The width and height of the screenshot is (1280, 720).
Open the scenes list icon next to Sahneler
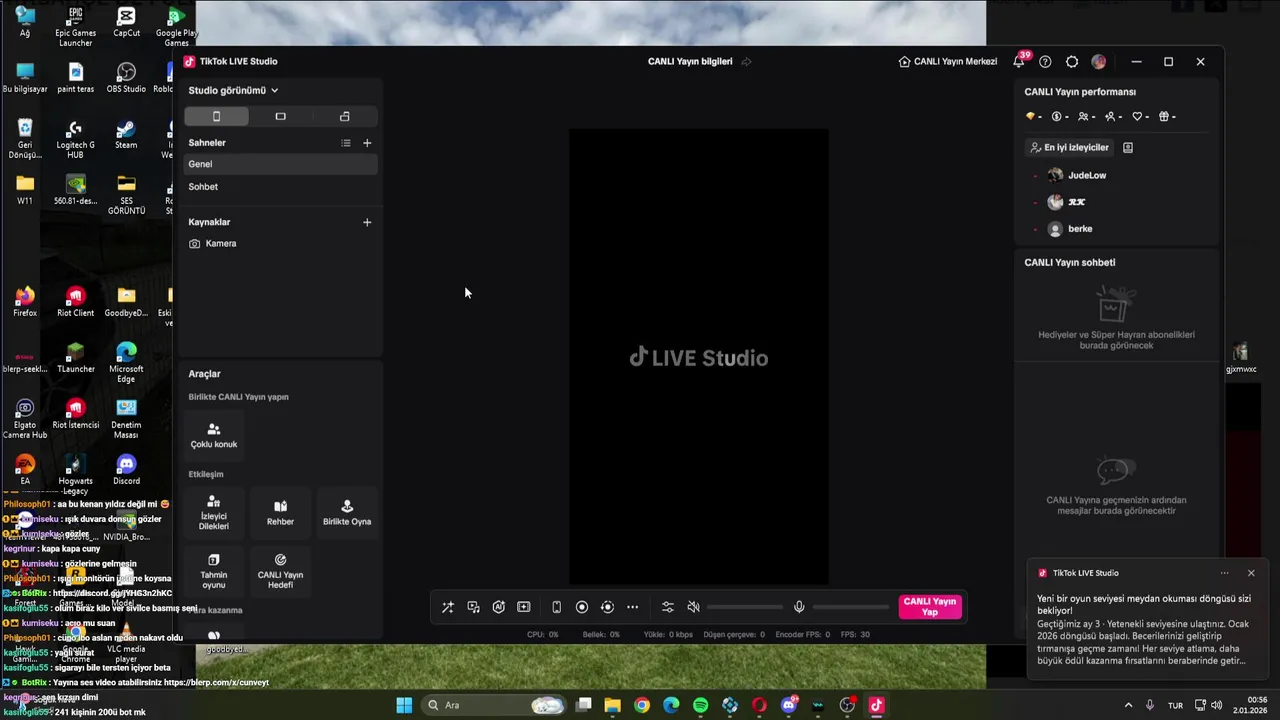pos(346,143)
